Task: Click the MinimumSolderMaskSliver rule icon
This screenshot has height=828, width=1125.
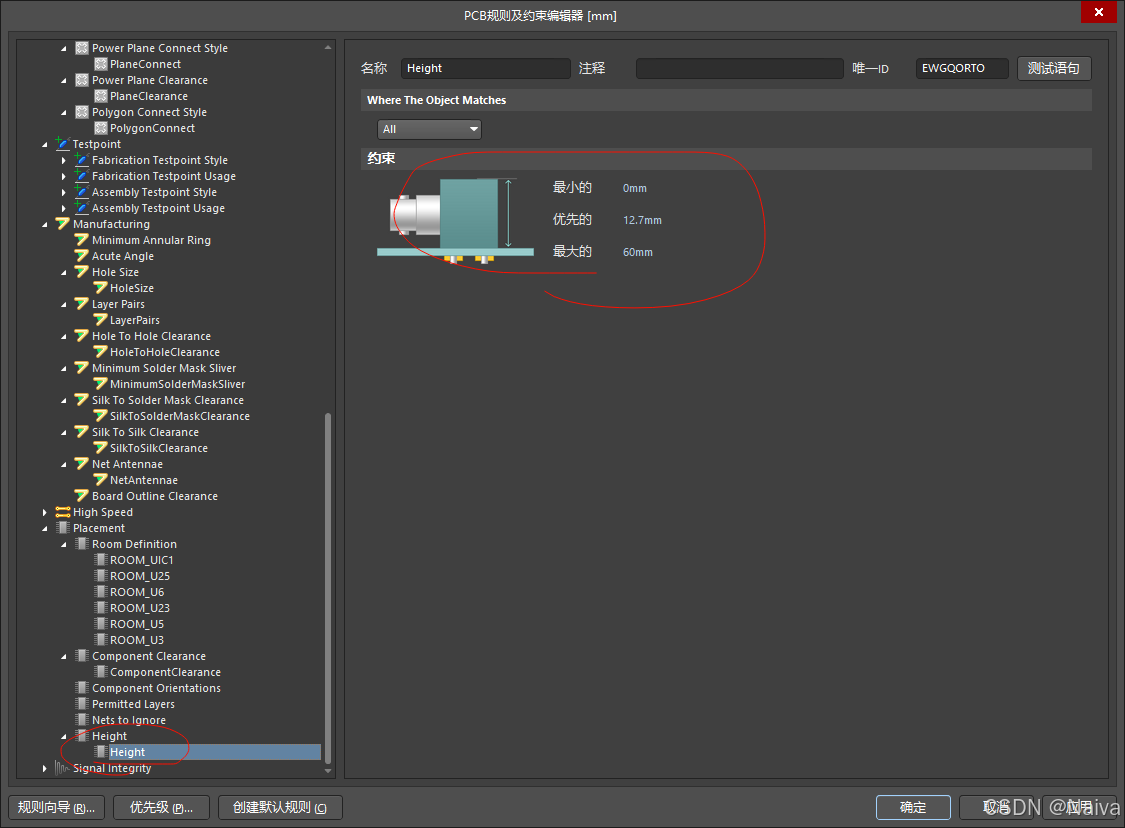Action: (100, 384)
